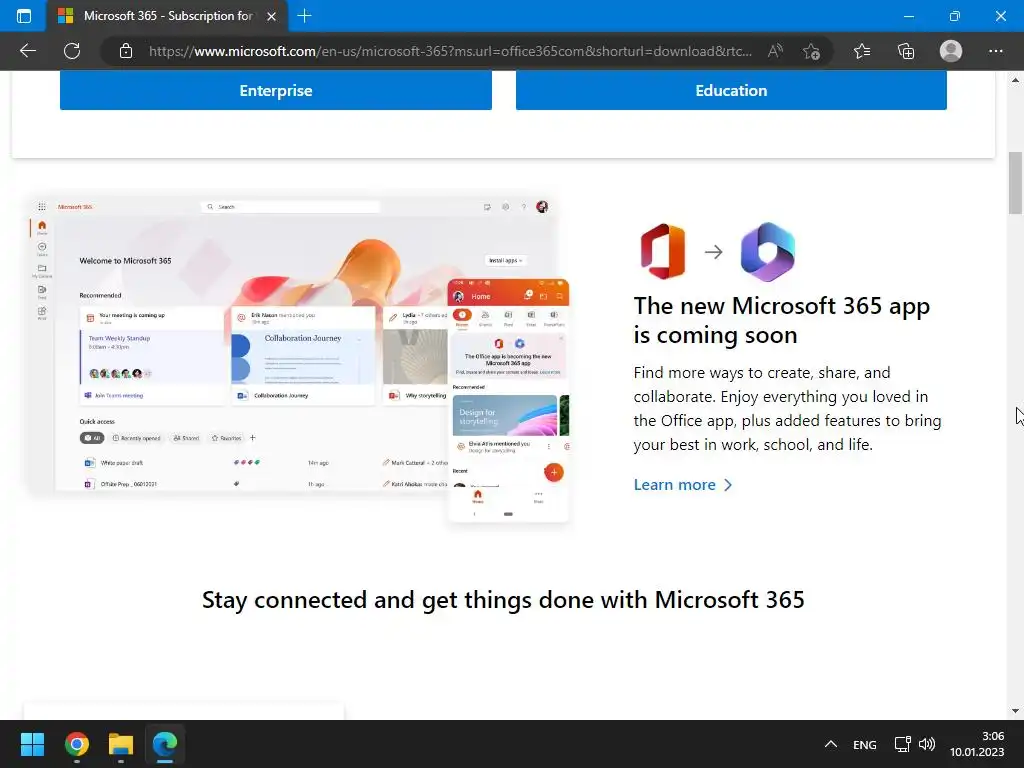The width and height of the screenshot is (1024, 768).
Task: Choose the Education button
Action: [731, 90]
